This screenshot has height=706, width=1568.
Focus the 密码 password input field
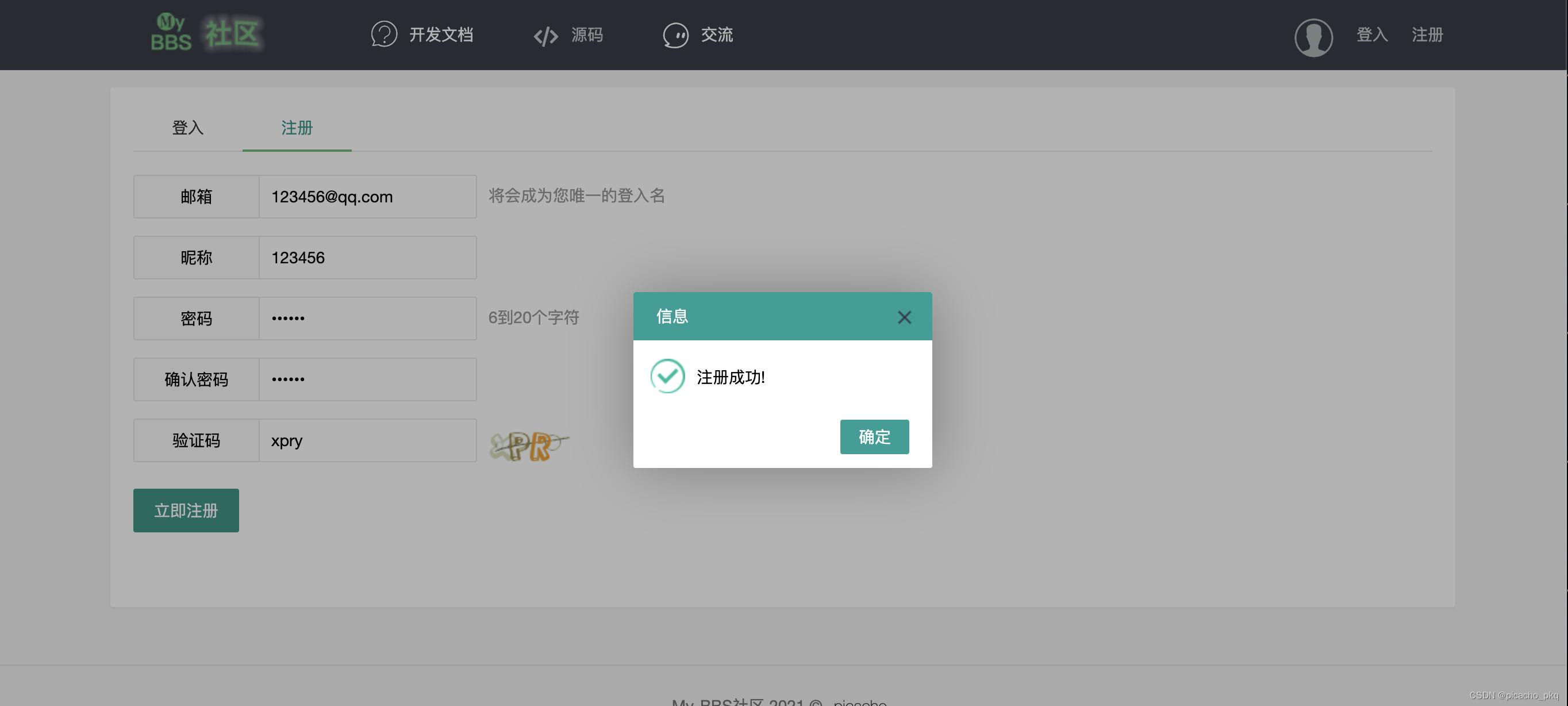(368, 318)
